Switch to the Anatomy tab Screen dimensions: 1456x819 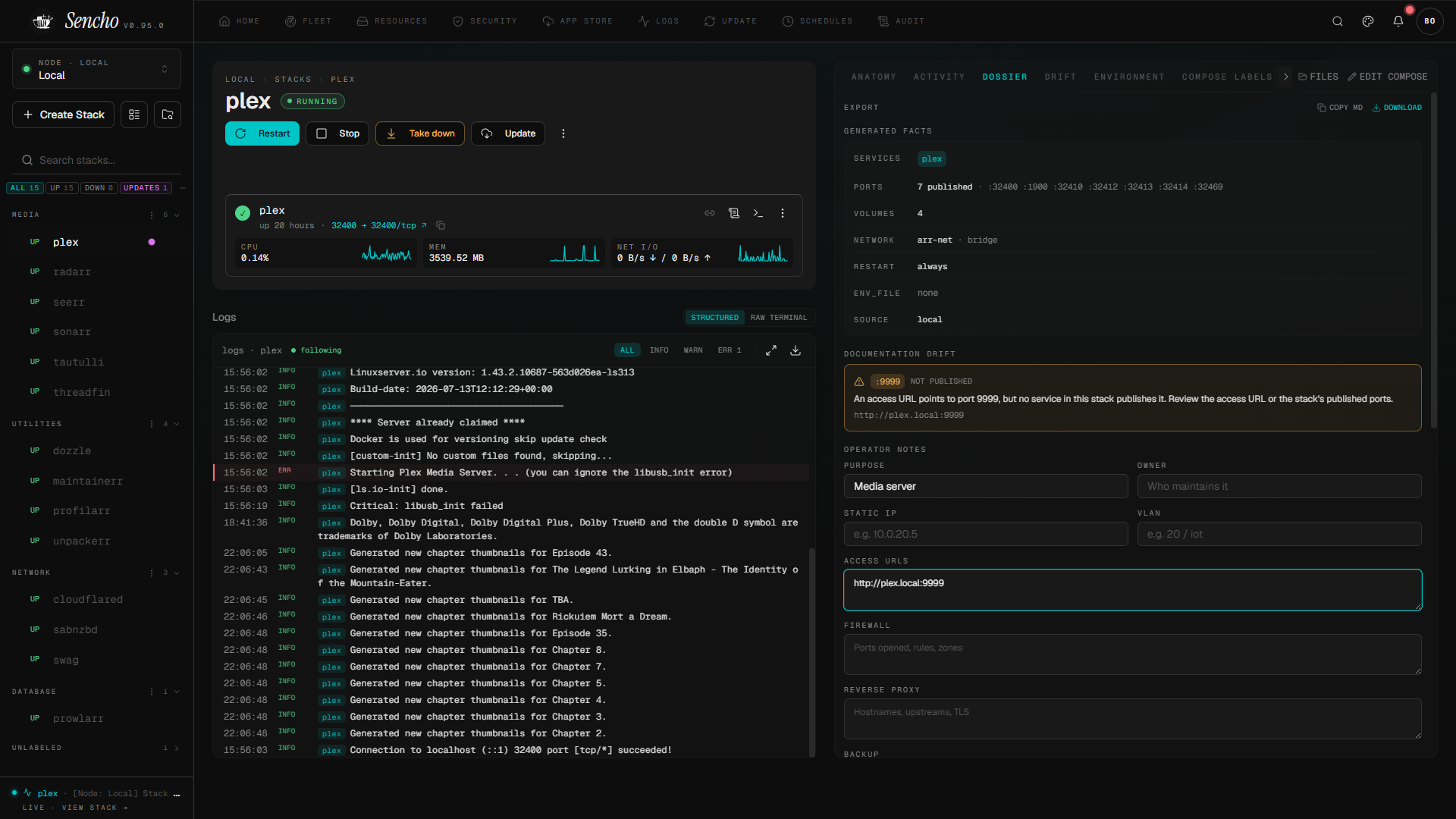874,77
